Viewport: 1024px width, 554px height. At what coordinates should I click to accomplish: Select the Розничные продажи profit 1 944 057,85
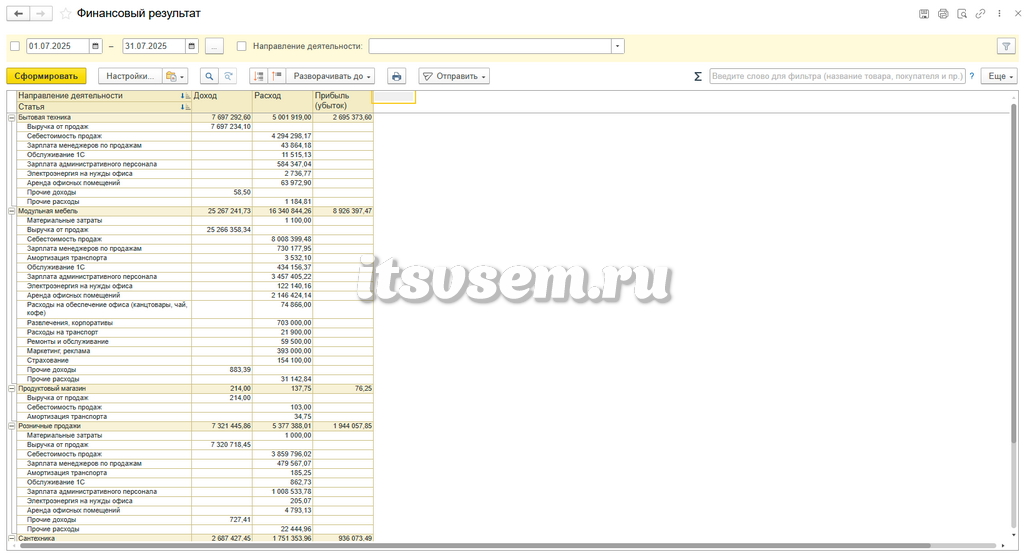343,426
